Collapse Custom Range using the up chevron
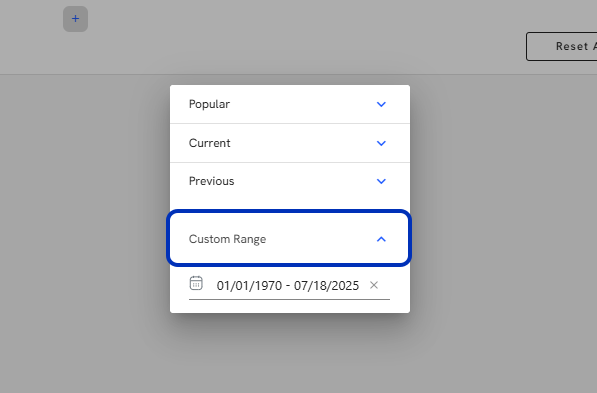This screenshot has width=597, height=393. pos(381,239)
